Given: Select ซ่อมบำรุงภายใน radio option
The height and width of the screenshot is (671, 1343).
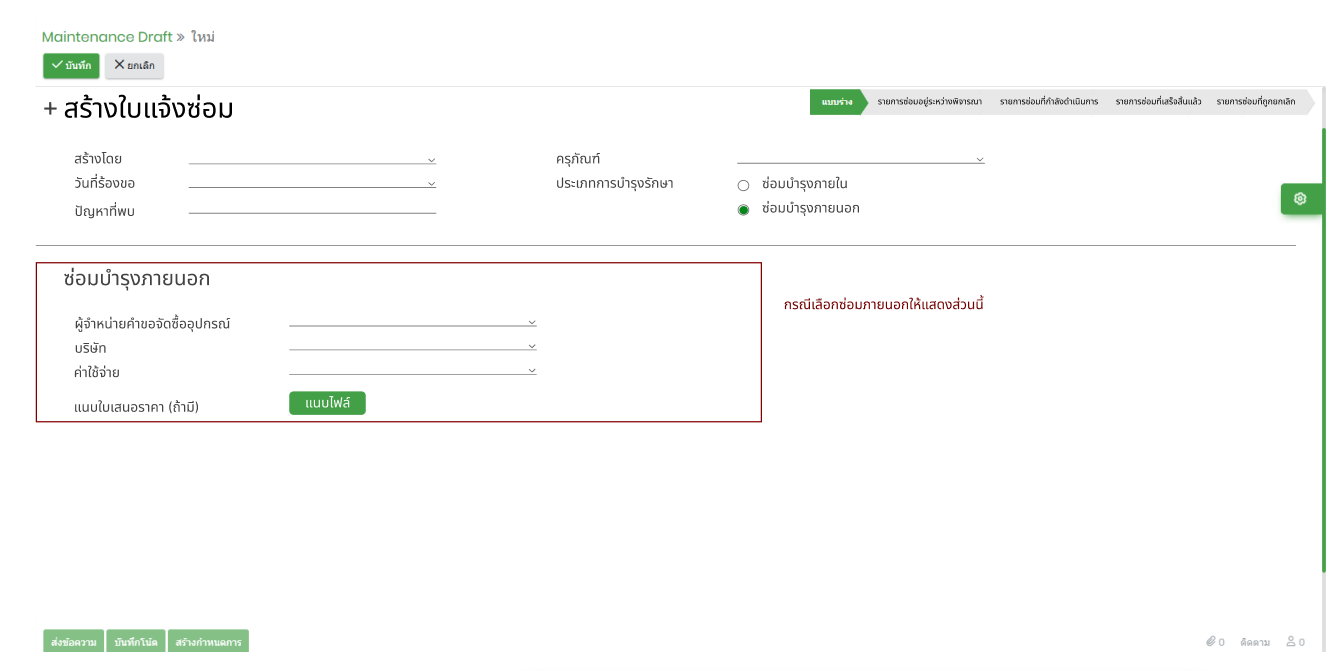Looking at the screenshot, I should pyautogui.click(x=743, y=185).
